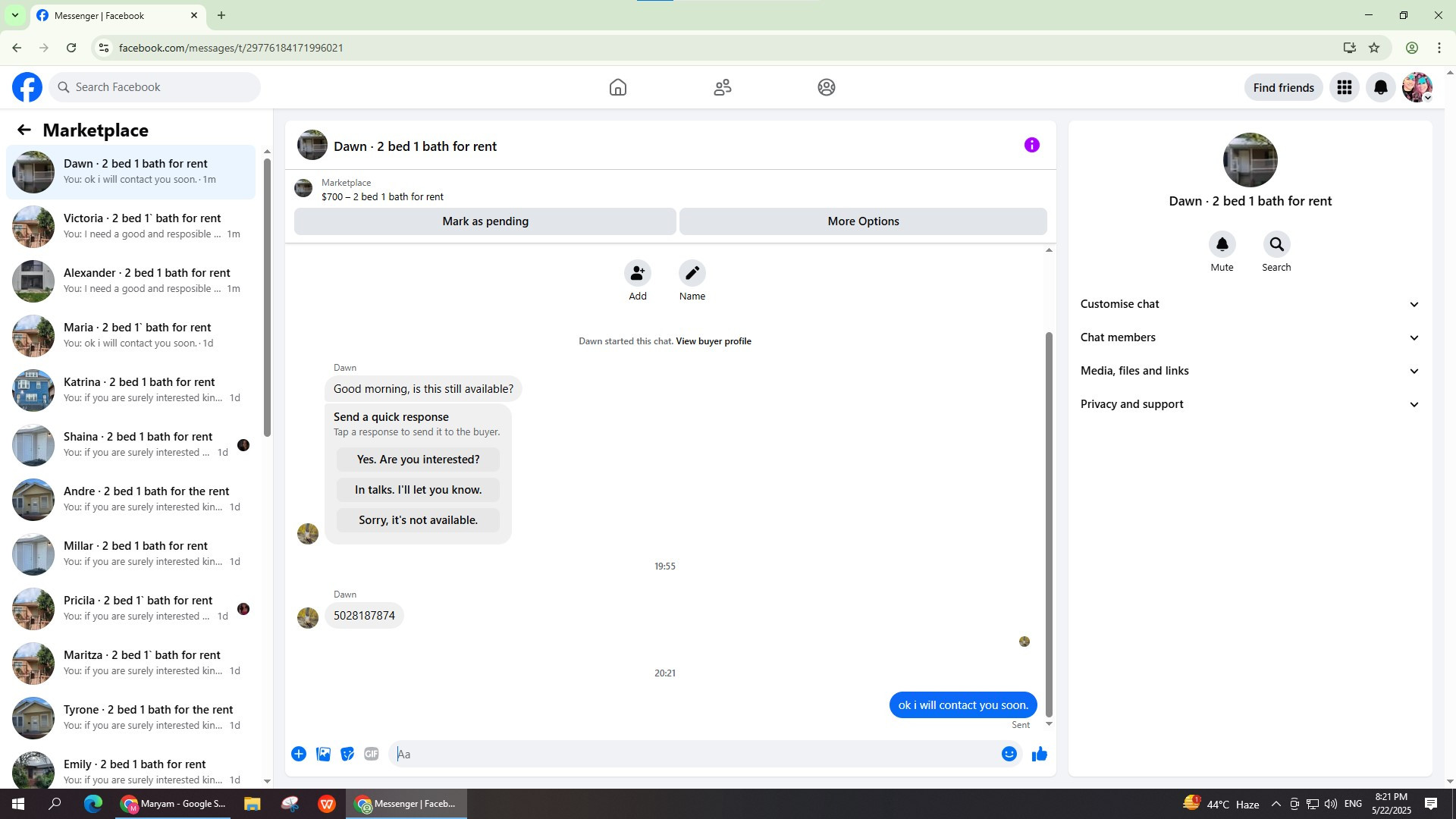Click the Search Facebook box

tap(155, 87)
